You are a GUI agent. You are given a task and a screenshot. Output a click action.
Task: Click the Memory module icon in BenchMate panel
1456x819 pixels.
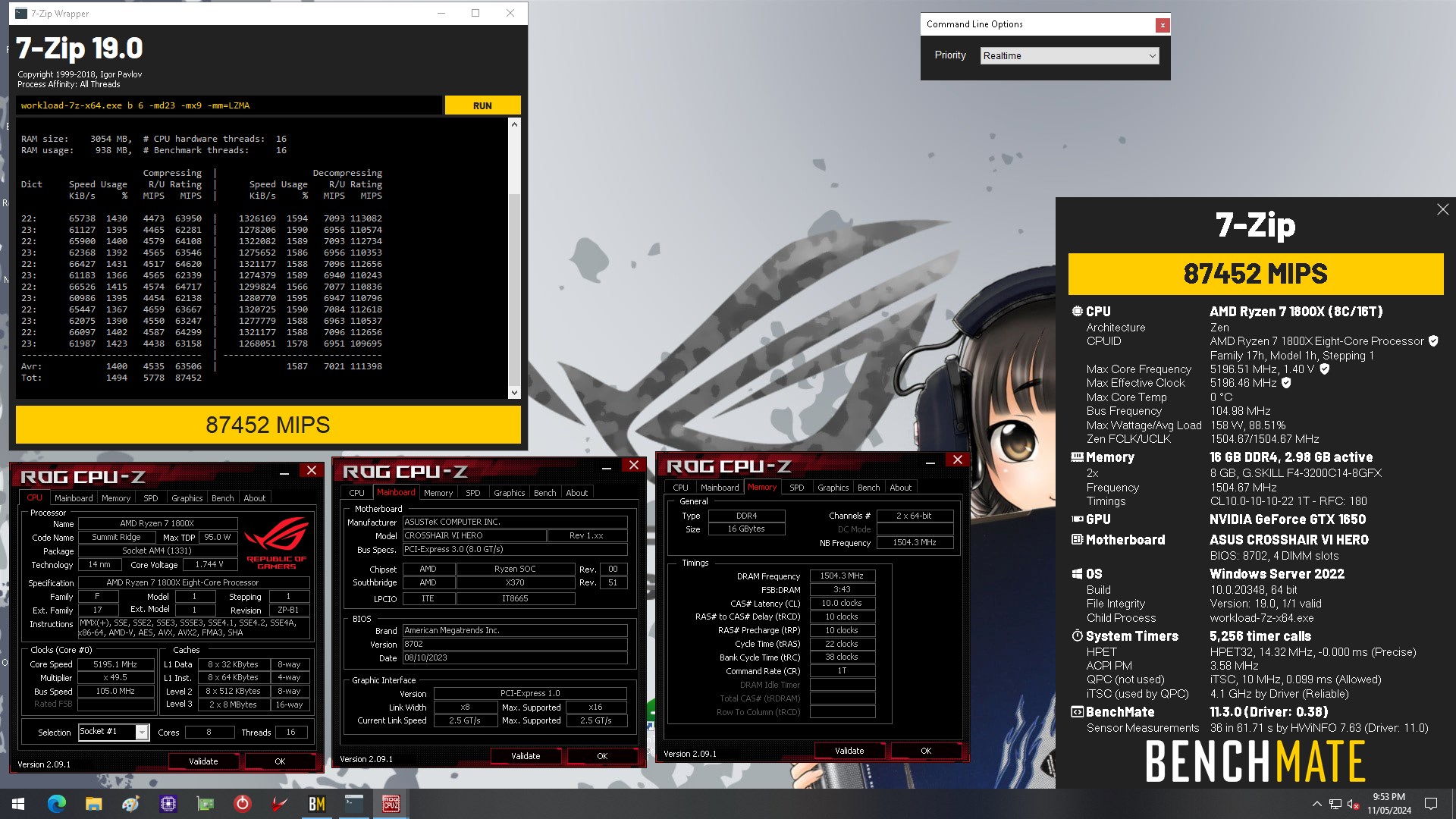click(x=1077, y=457)
